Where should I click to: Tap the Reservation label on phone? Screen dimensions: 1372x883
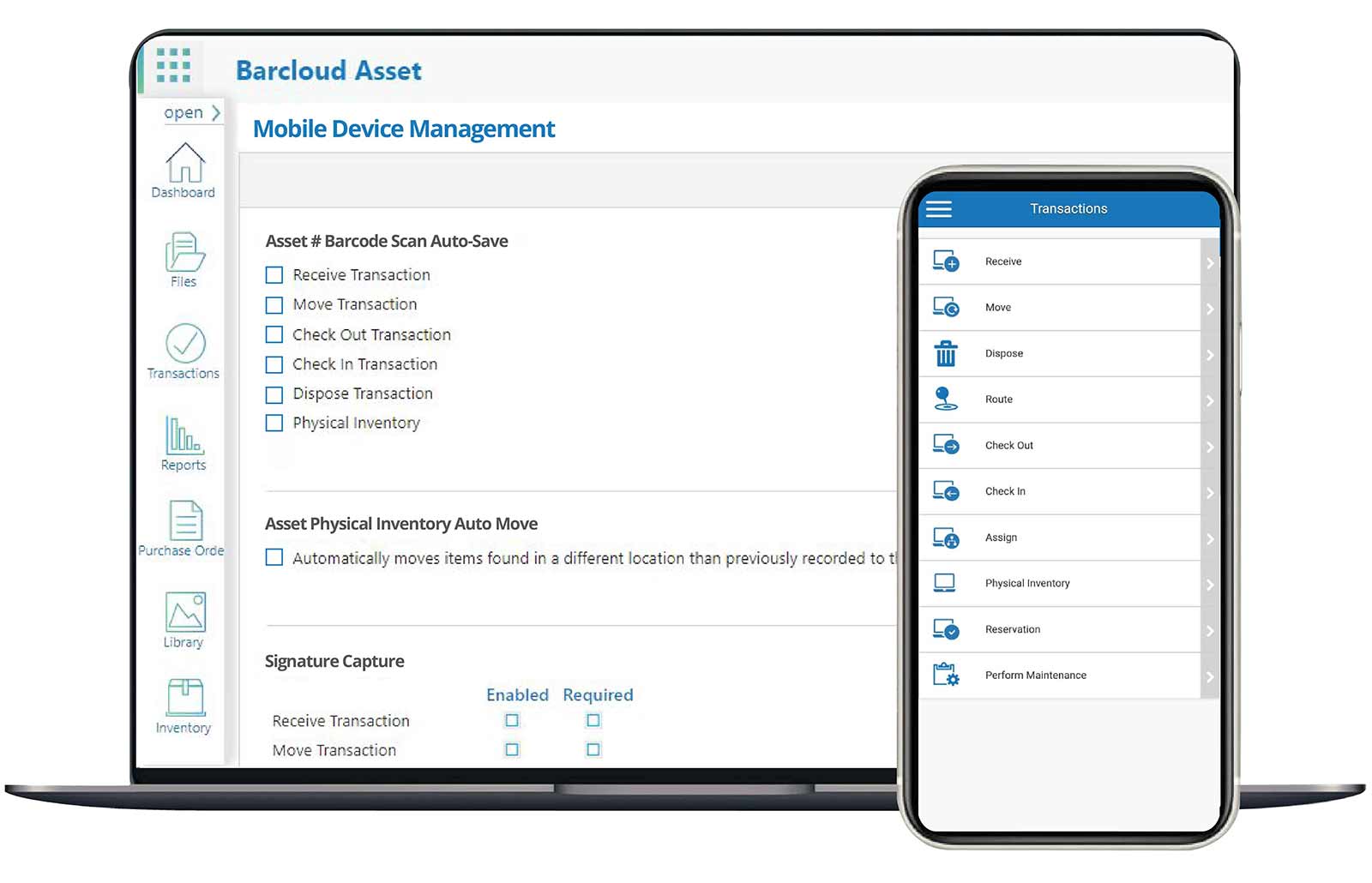point(1013,629)
